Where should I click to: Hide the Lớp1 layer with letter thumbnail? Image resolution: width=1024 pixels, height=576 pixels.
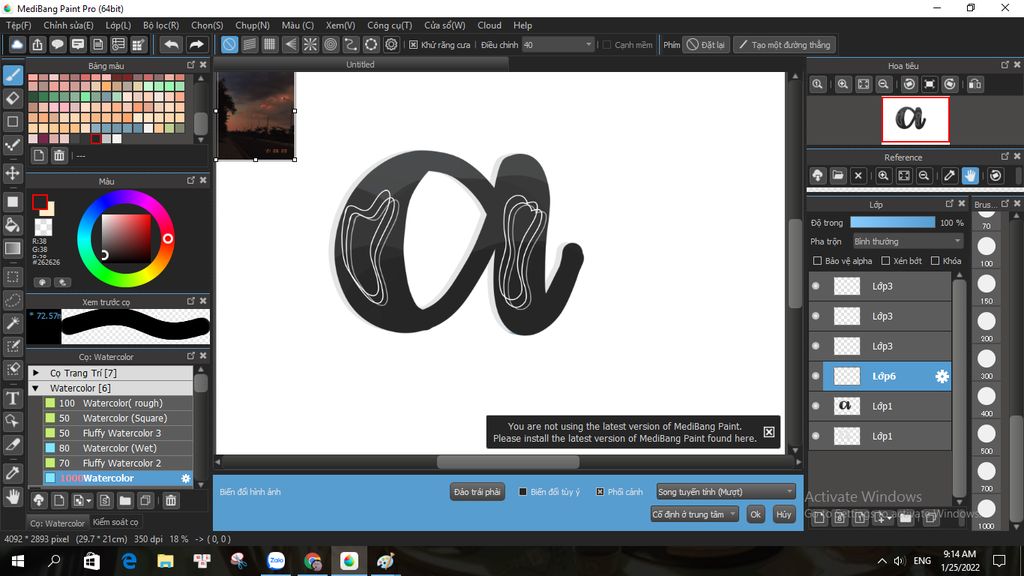point(816,406)
